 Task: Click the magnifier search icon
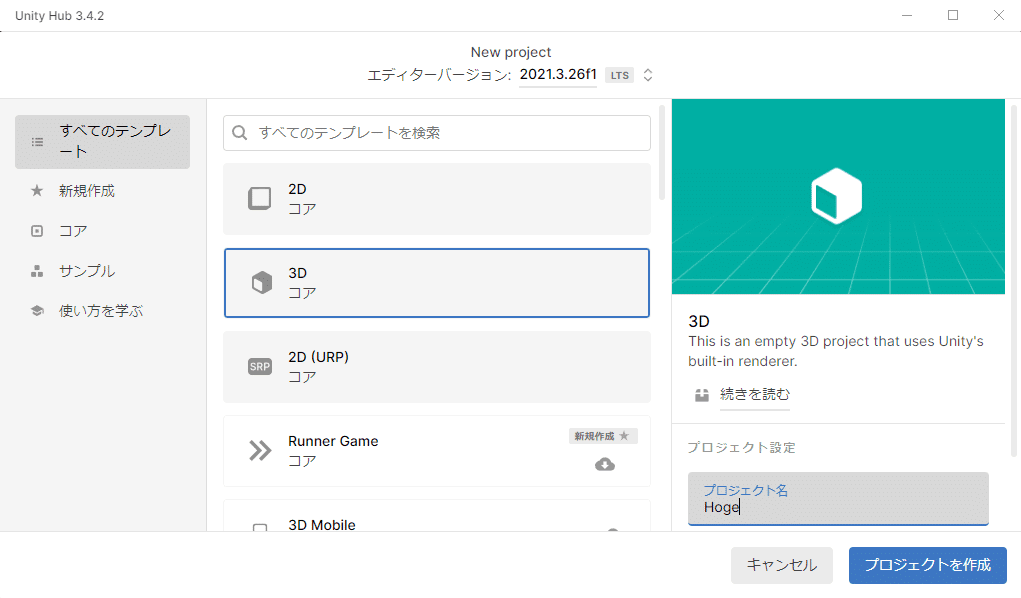click(x=240, y=133)
